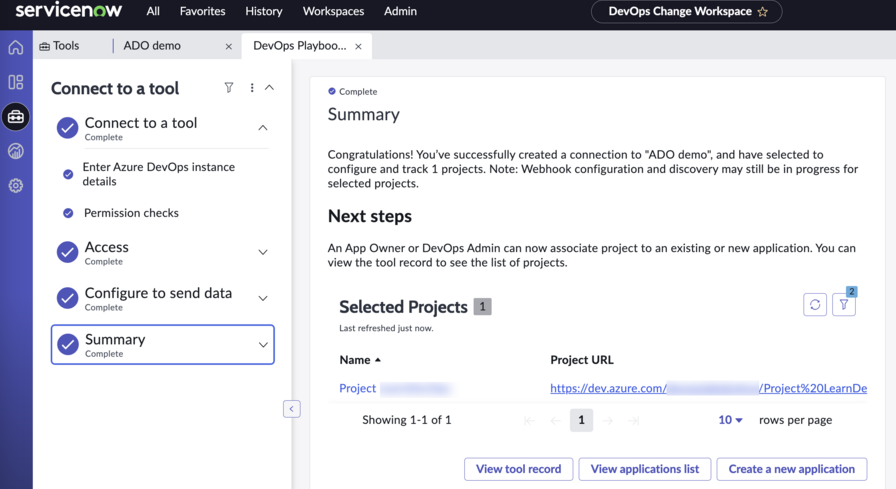
Task: Refresh the Selected Projects list
Action: (x=815, y=304)
